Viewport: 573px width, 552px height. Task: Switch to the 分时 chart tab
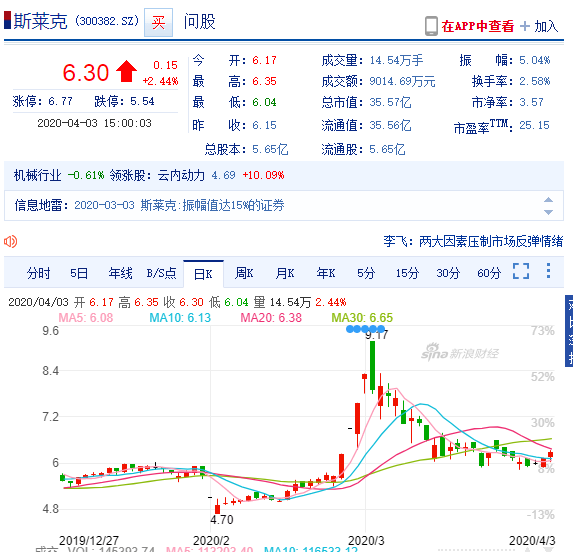[x=38, y=273]
